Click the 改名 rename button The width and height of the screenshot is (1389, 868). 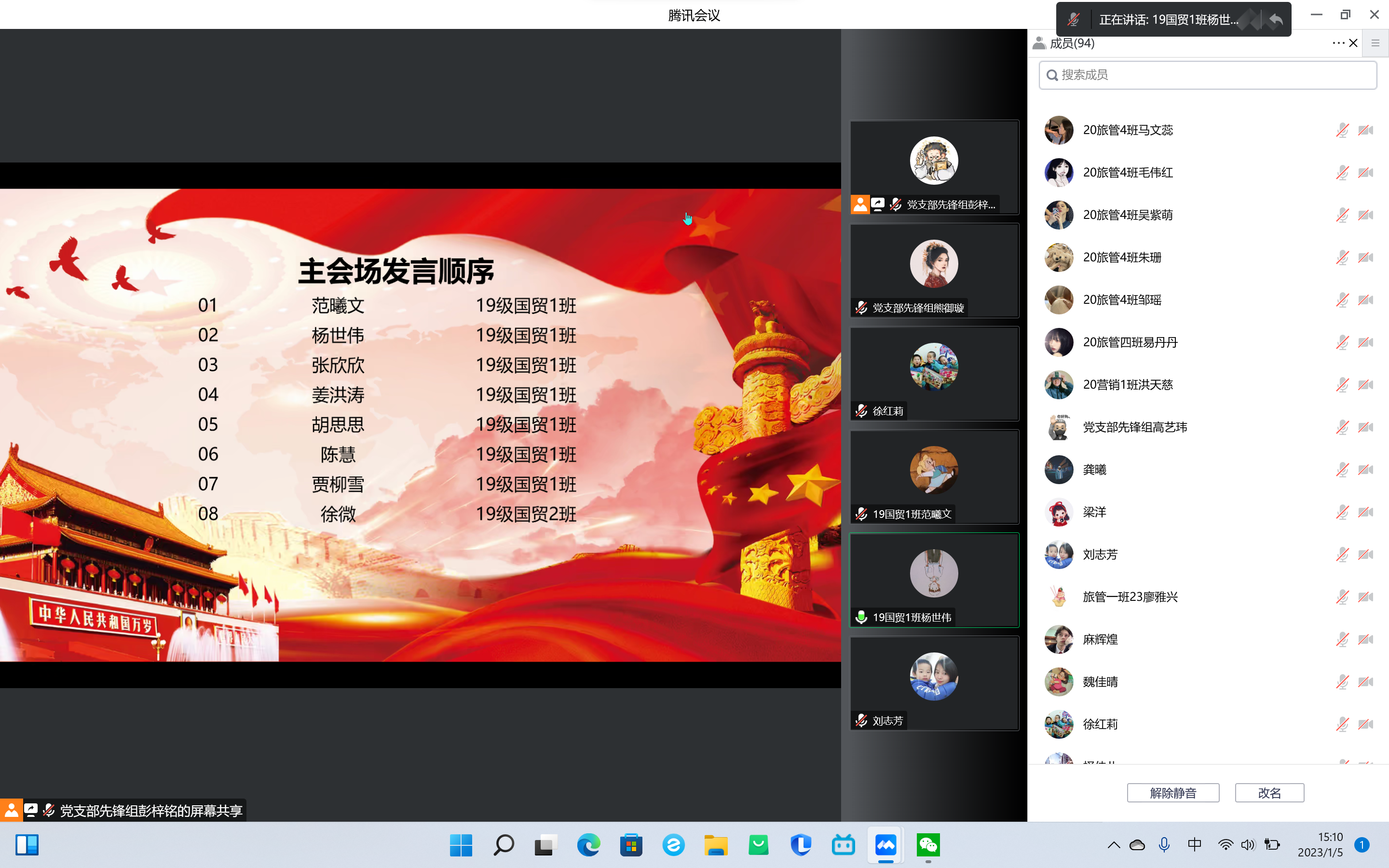tap(1269, 793)
